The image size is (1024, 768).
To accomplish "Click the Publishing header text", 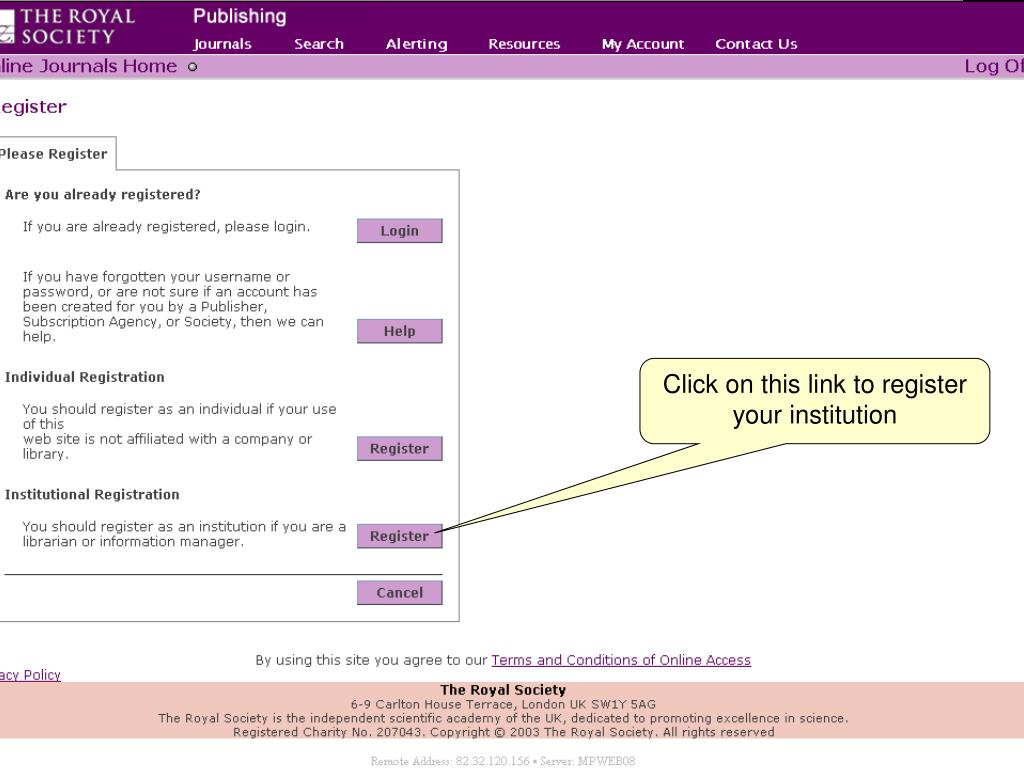I will [240, 16].
